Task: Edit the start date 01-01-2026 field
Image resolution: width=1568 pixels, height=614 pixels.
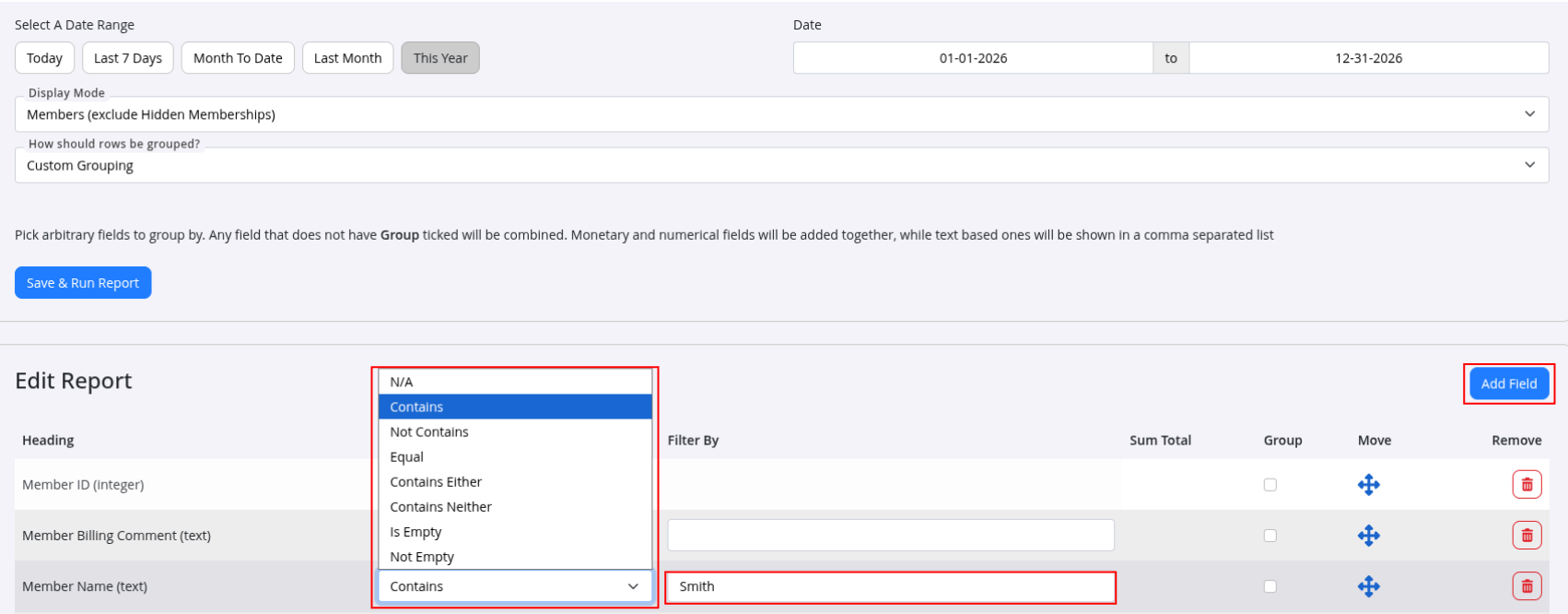Action: coord(973,58)
